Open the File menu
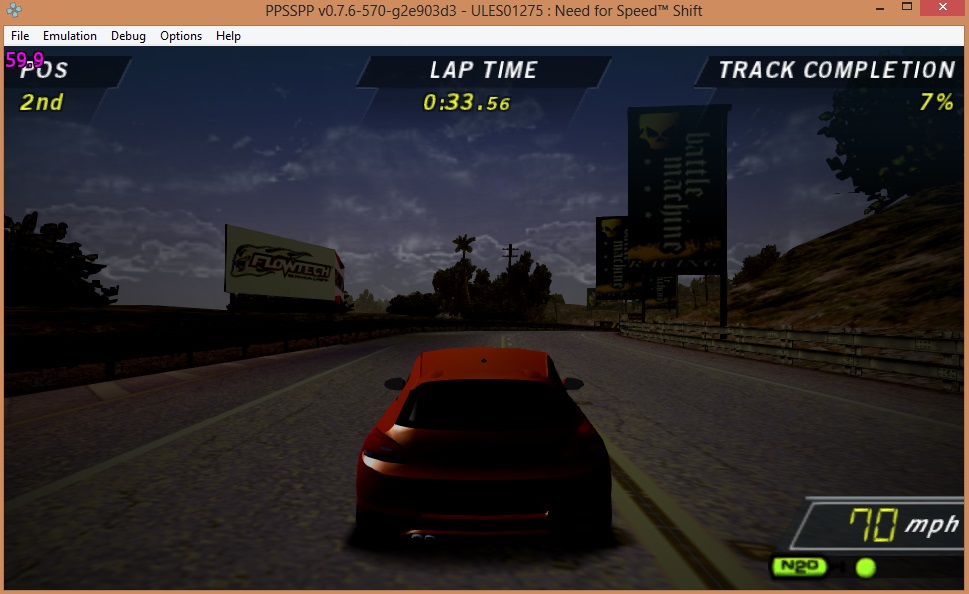 click(x=20, y=36)
